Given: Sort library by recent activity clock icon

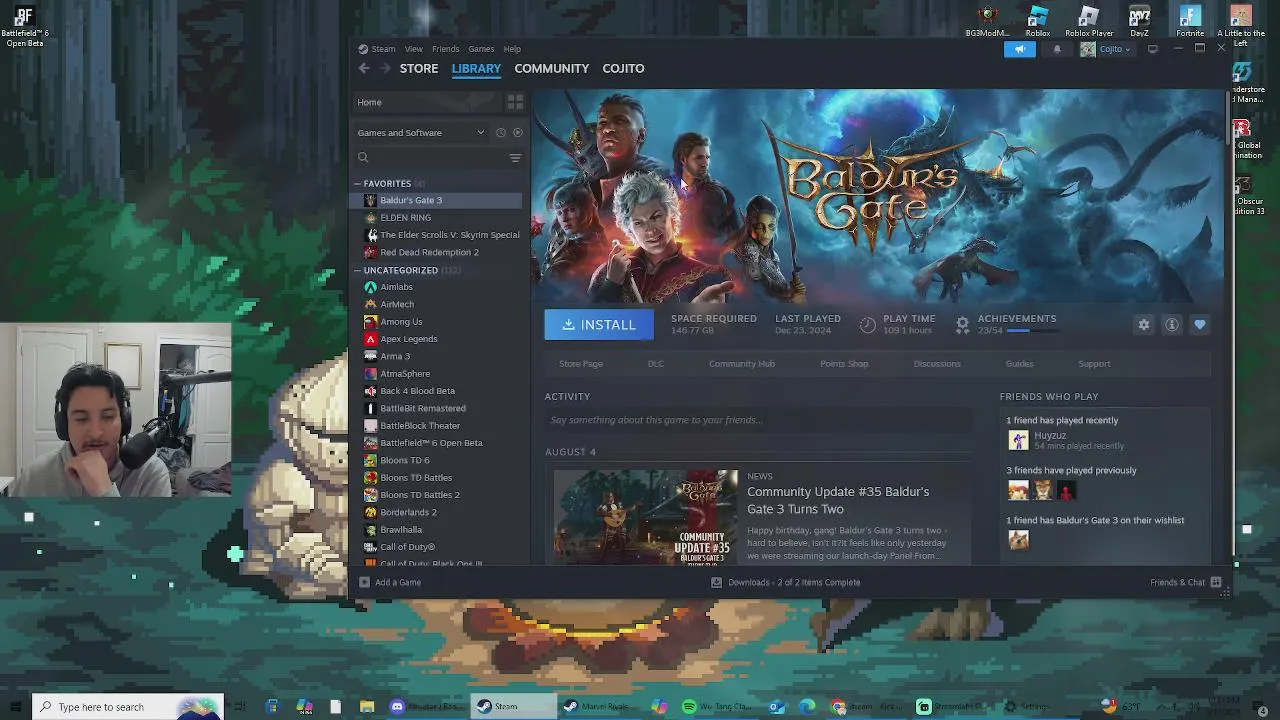Looking at the screenshot, I should [501, 132].
